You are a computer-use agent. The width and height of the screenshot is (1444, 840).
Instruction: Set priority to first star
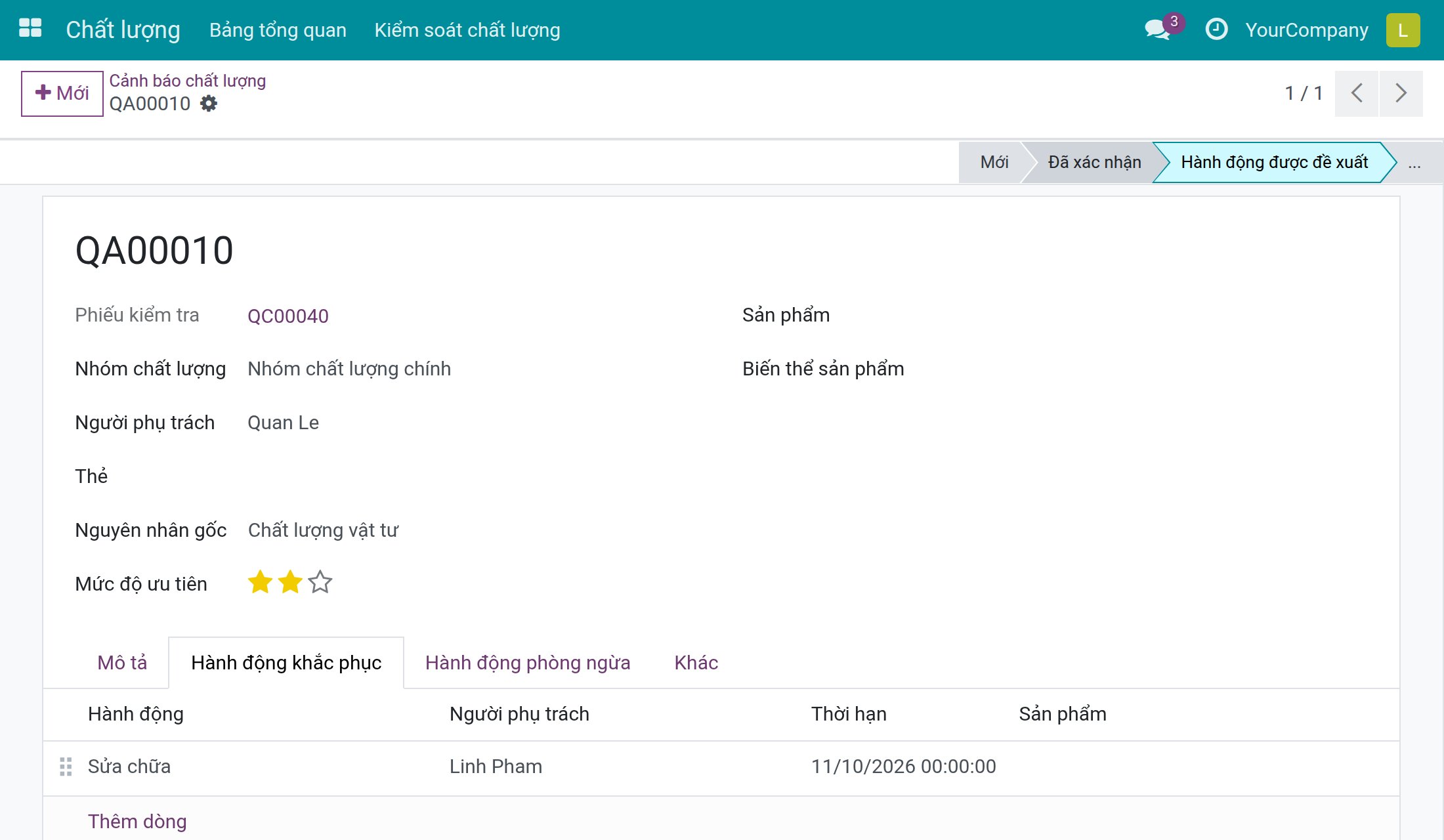260,582
